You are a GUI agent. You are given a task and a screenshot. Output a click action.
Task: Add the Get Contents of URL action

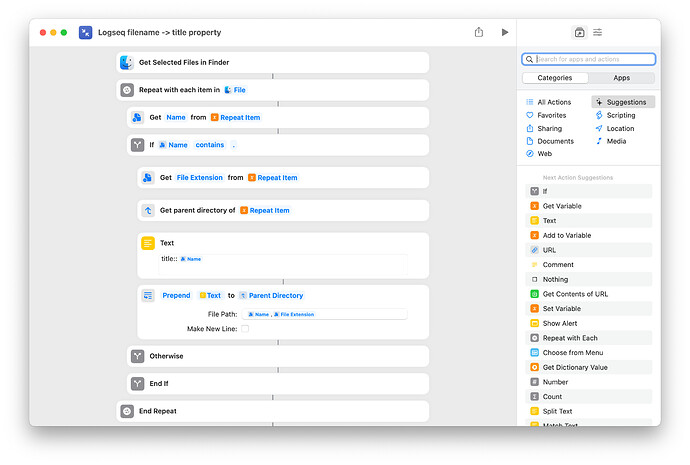589,294
